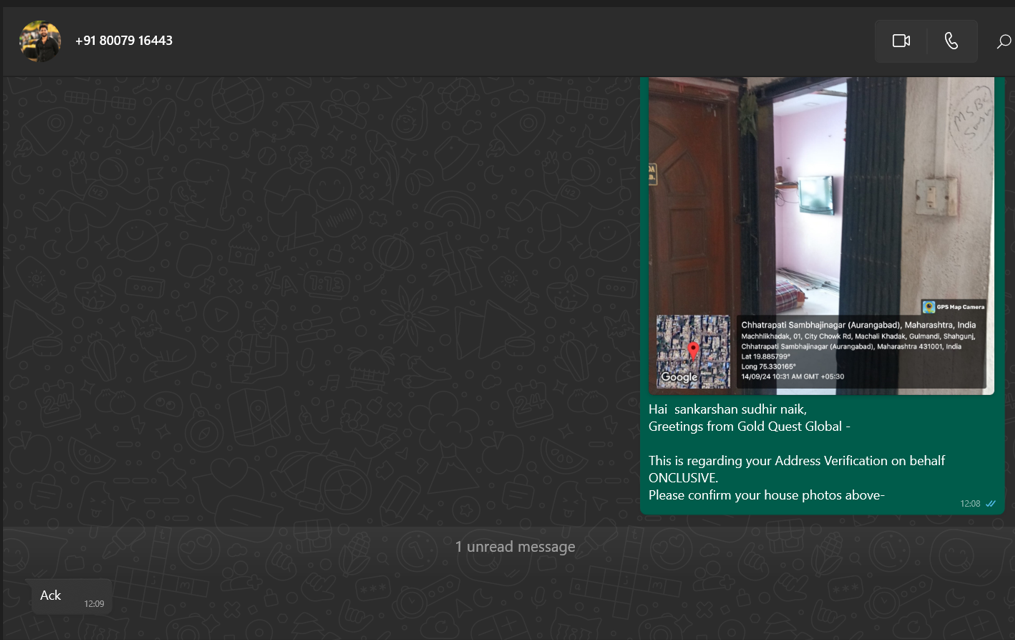Start a video call with the contact

coord(901,41)
